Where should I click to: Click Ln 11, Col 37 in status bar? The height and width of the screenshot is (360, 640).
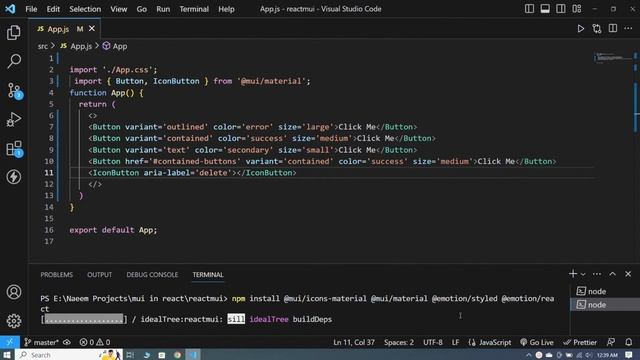pyautogui.click(x=353, y=342)
